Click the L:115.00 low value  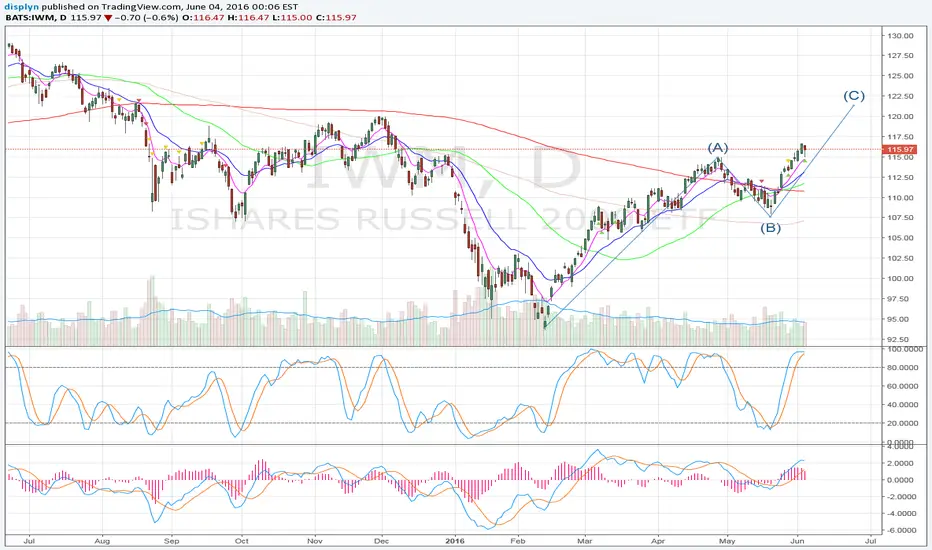(291, 17)
